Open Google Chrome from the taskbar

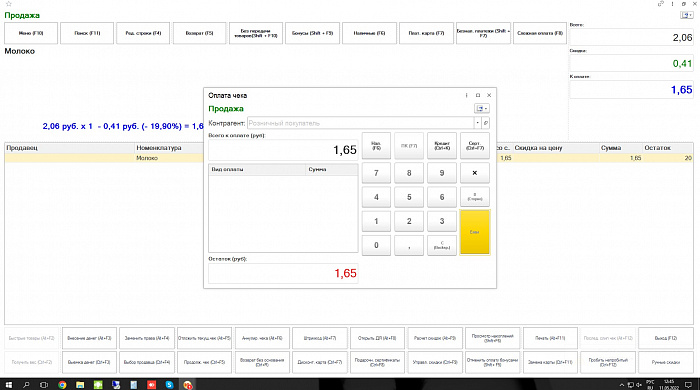[x=62, y=384]
